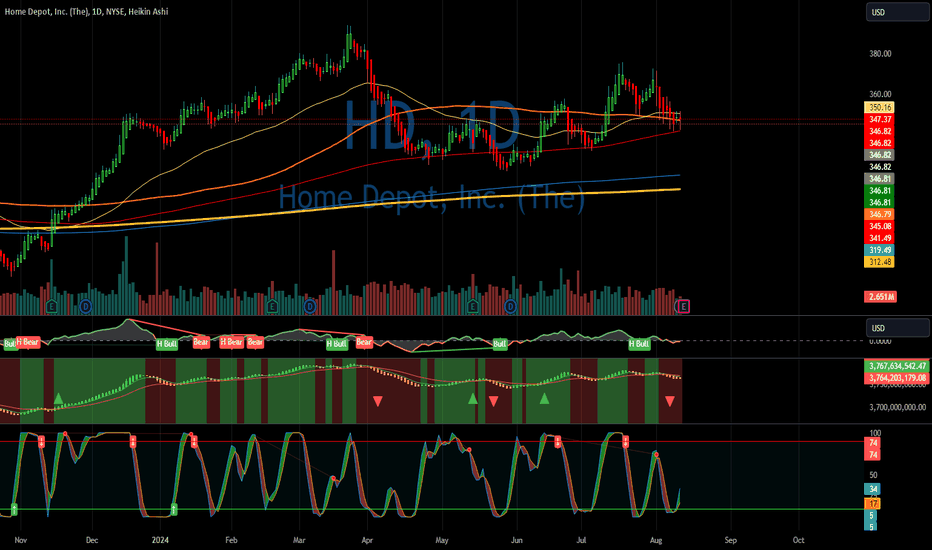Click the green up-arrow signal in mid-May
The height and width of the screenshot is (550, 932).
473,398
